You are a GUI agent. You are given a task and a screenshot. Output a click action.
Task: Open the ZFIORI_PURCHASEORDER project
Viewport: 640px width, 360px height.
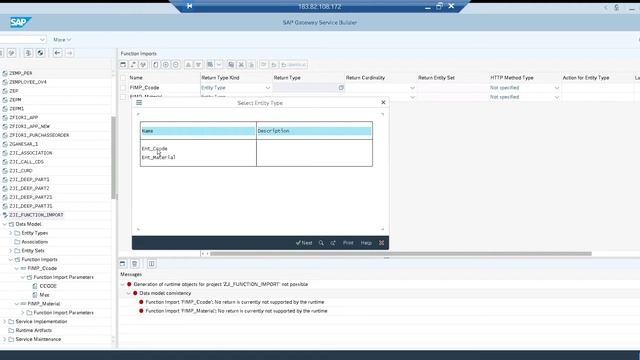(x=39, y=135)
